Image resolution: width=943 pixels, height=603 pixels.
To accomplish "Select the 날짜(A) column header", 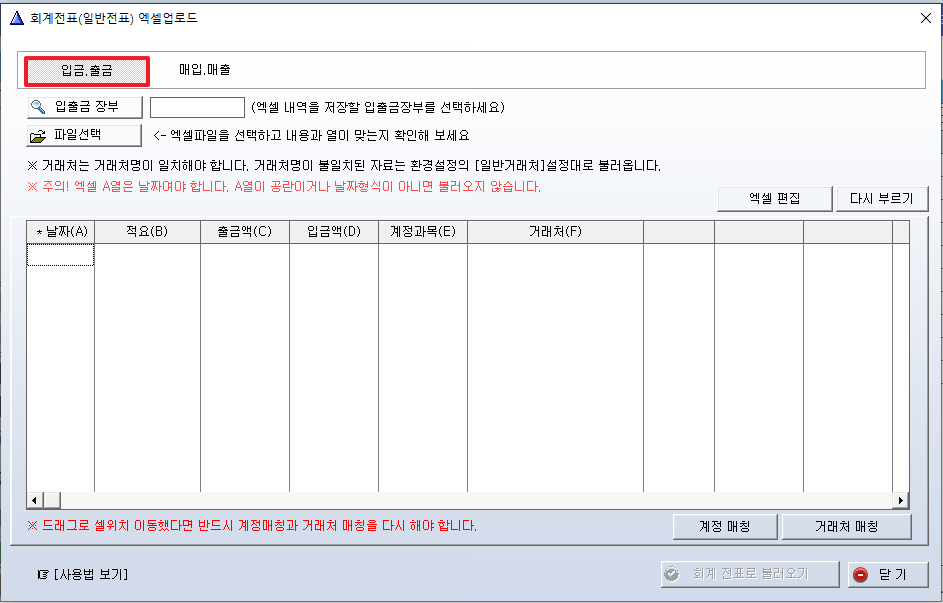I will [61, 232].
